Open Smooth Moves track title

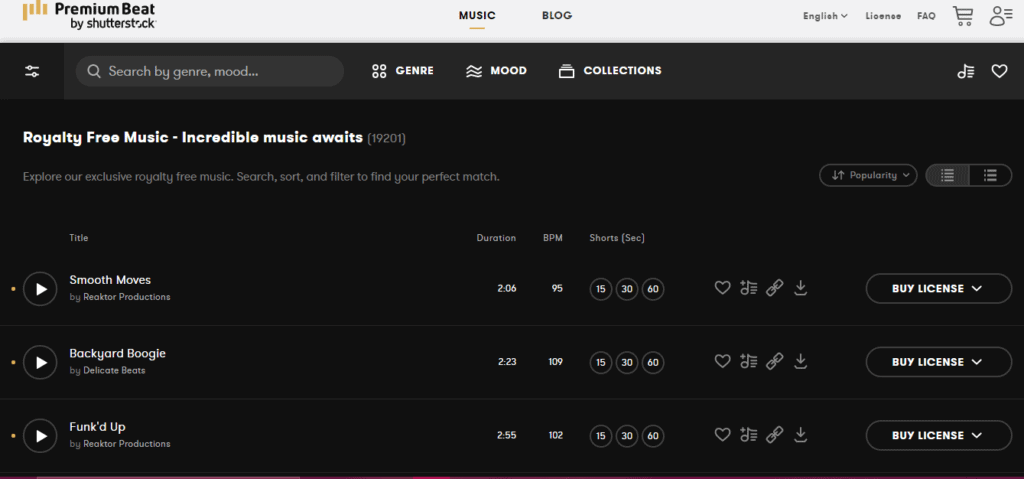[x=110, y=280]
